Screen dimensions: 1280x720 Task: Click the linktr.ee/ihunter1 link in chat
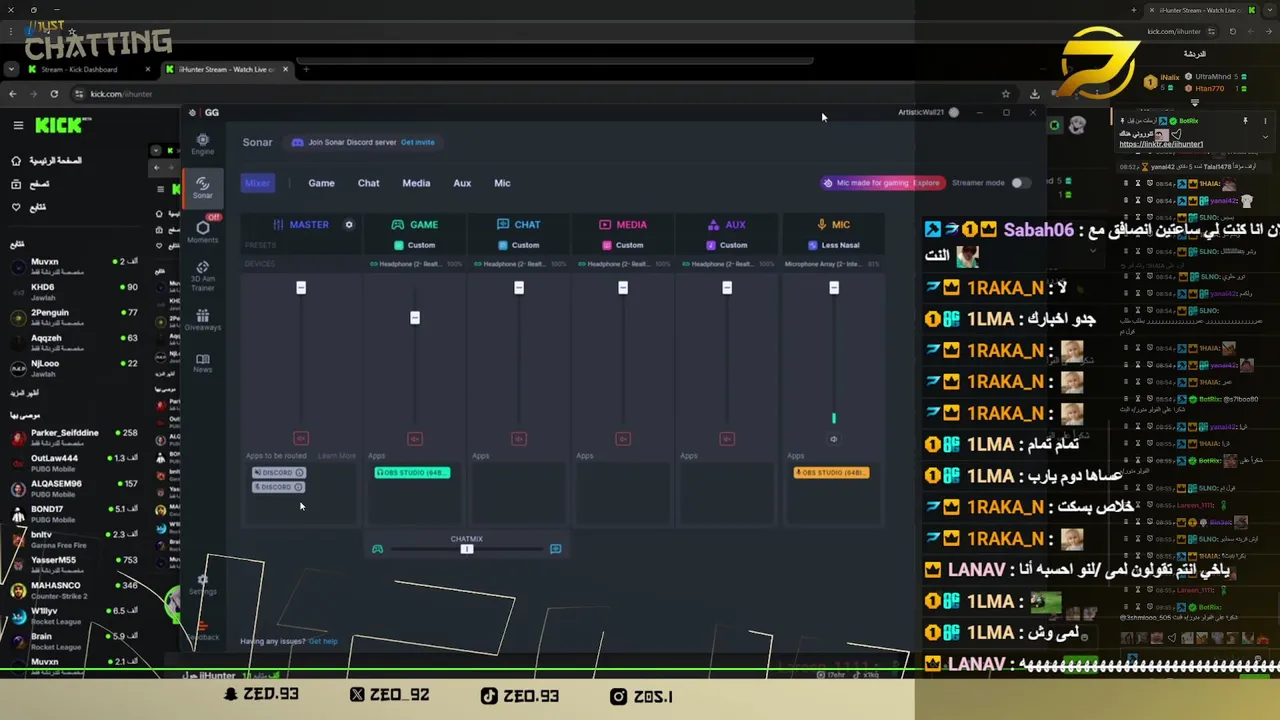(1161, 144)
